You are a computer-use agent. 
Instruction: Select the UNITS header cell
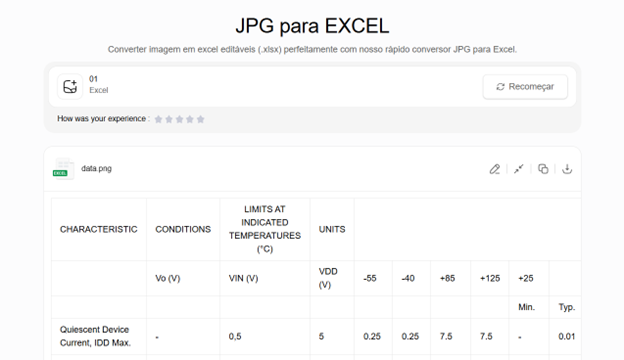click(x=332, y=229)
